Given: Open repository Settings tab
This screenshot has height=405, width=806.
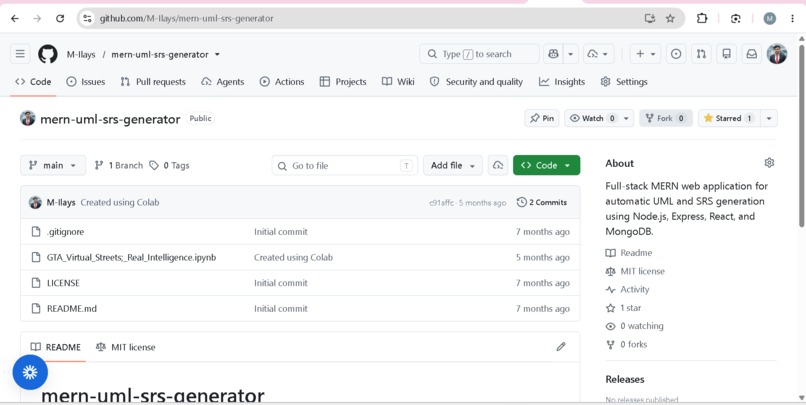Looking at the screenshot, I should [x=624, y=82].
